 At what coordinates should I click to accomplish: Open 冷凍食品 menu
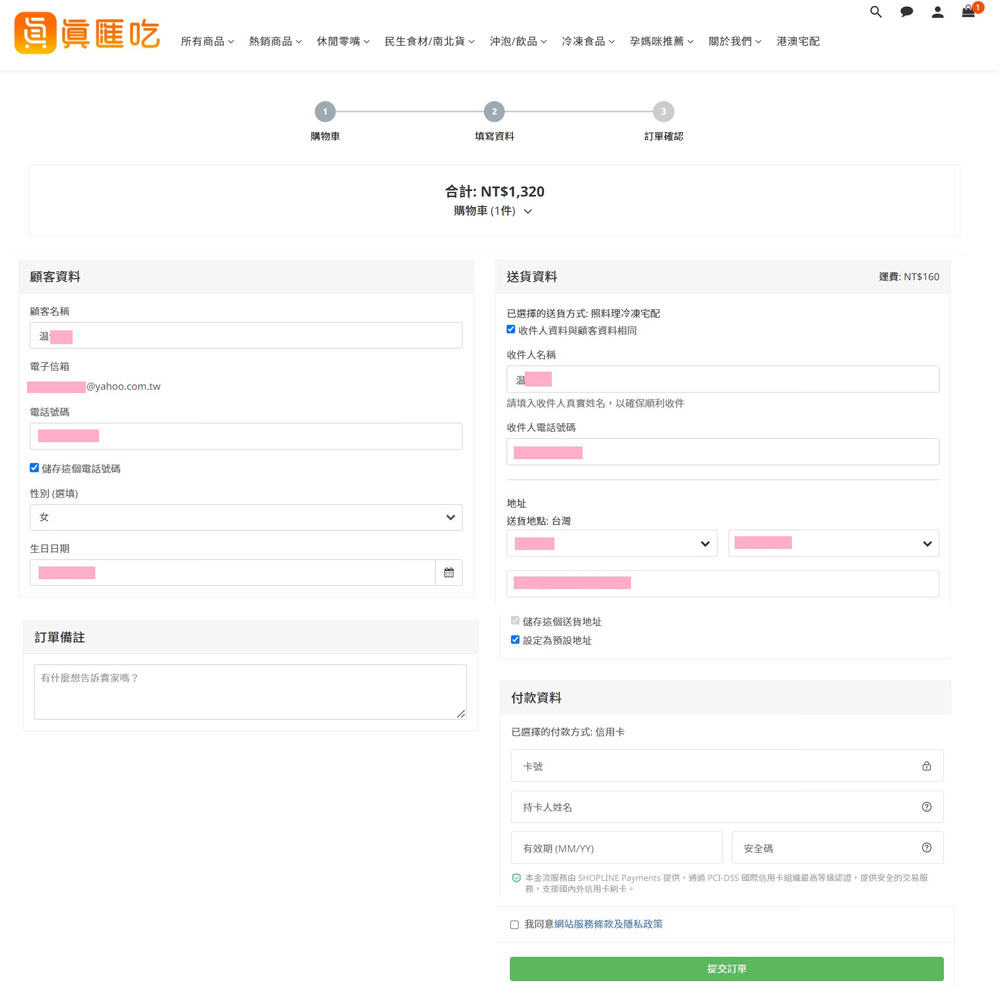tap(588, 42)
